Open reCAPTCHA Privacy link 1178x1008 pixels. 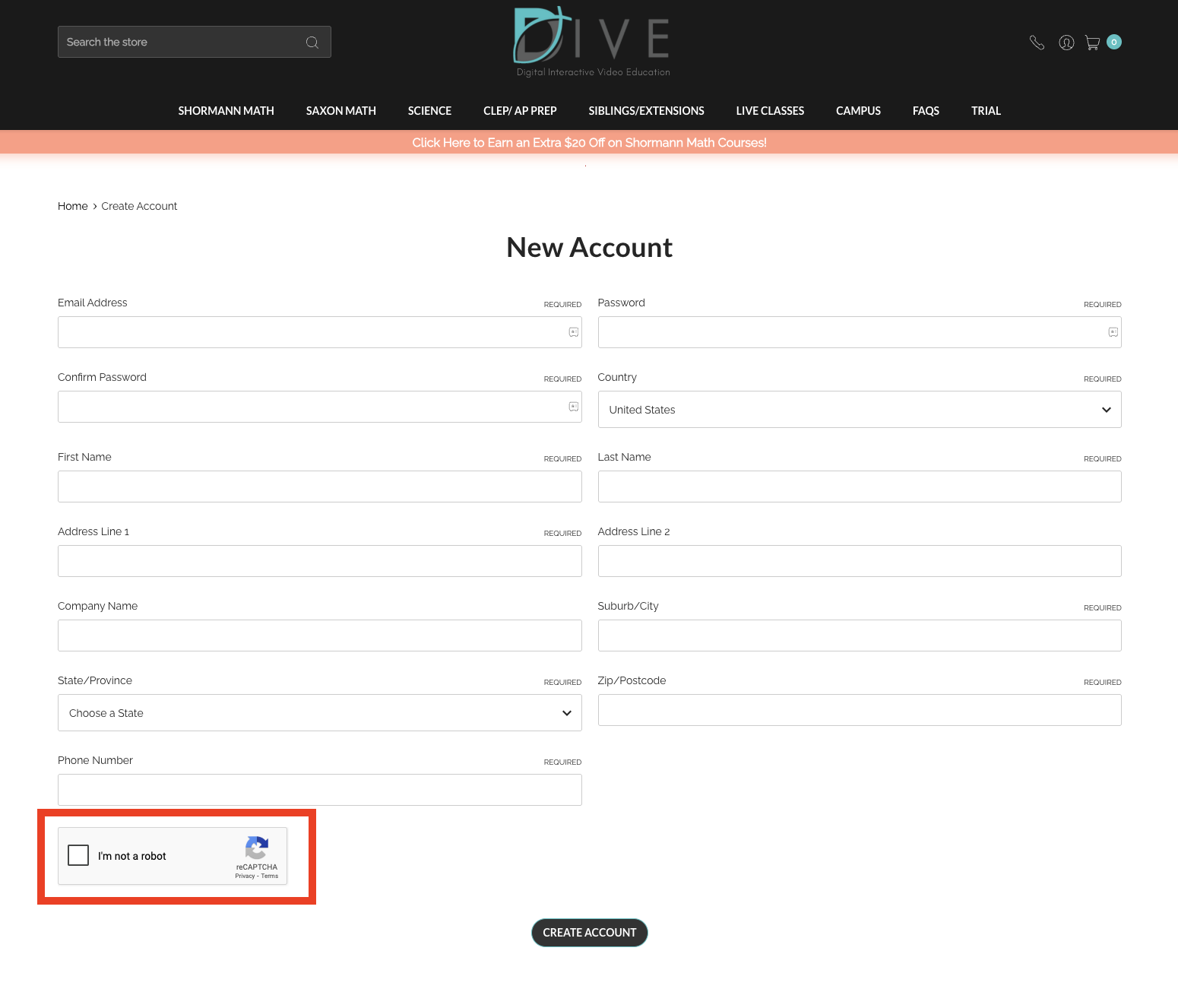(x=245, y=876)
